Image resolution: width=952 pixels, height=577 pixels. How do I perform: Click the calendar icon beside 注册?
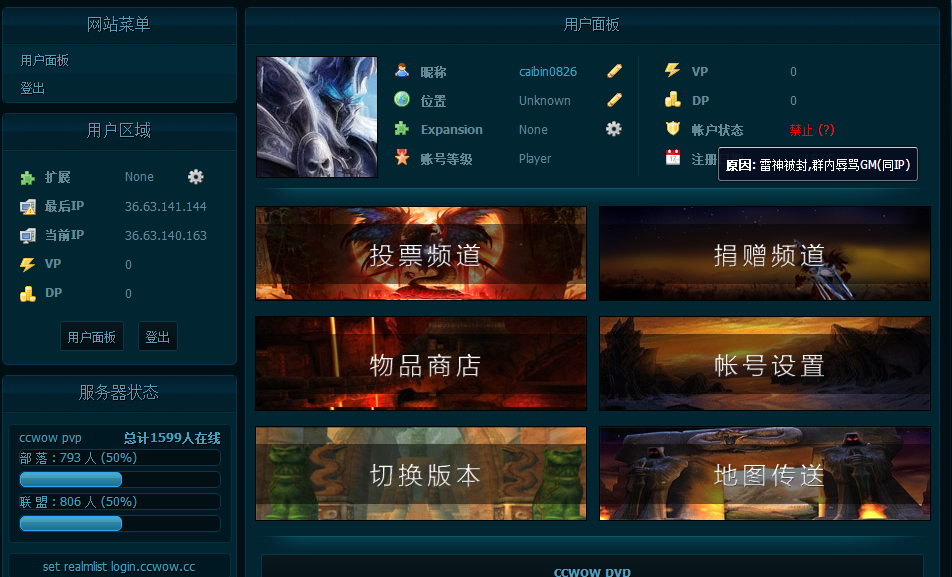click(x=672, y=158)
